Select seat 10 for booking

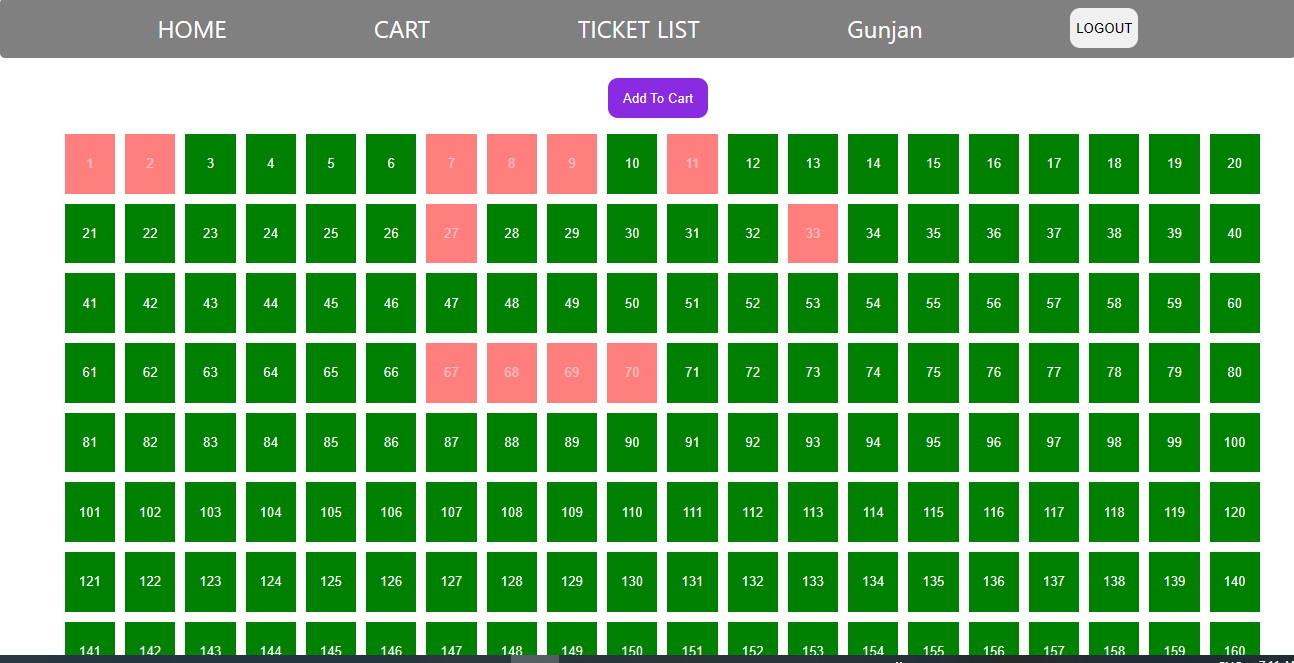pyautogui.click(x=632, y=163)
